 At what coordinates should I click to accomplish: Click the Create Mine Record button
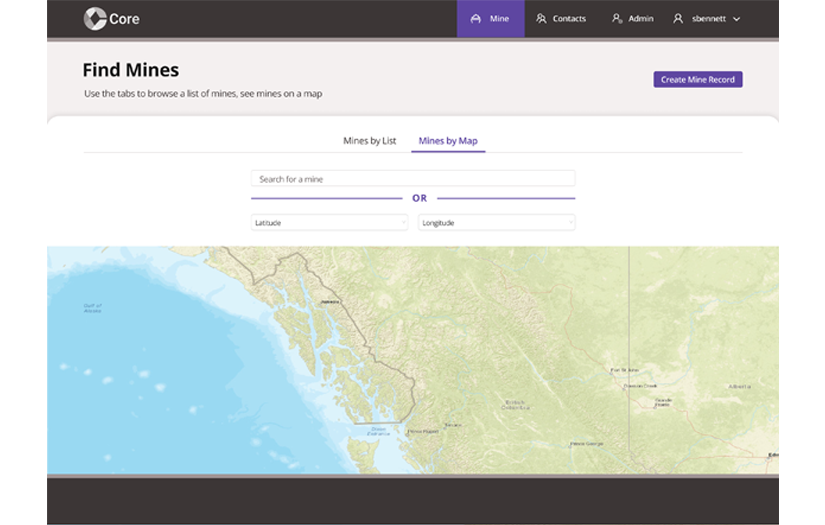tap(698, 79)
